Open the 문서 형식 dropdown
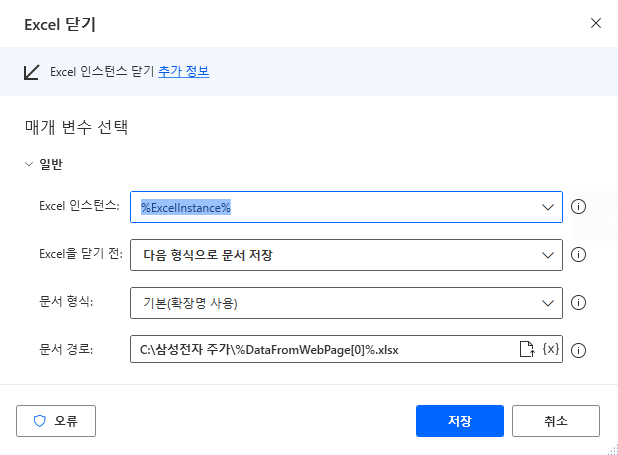This screenshot has height=455, width=618. (548, 303)
